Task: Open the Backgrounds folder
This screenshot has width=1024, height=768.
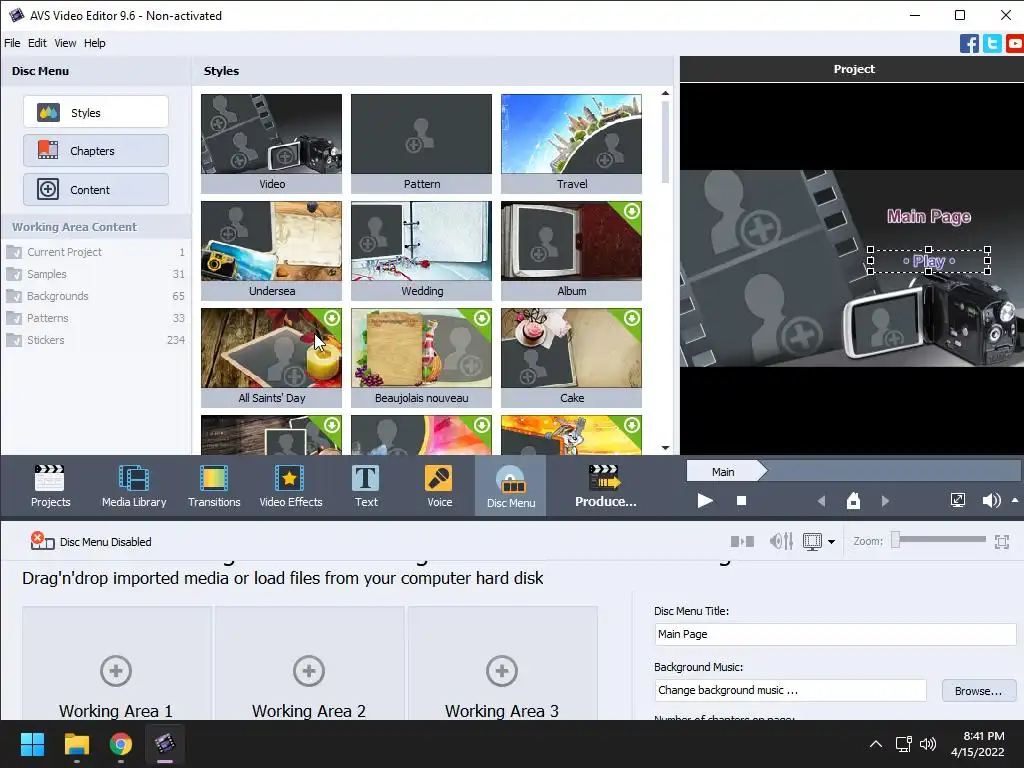Action: [95, 296]
